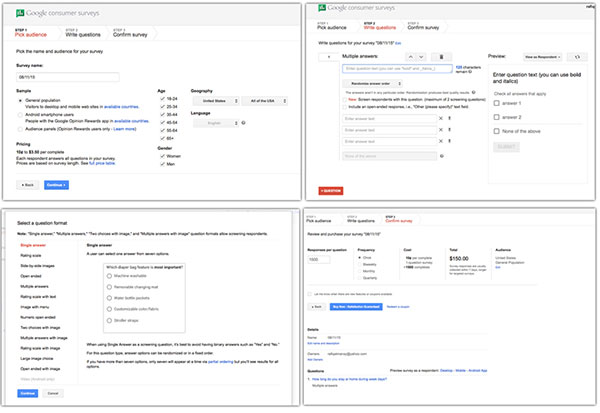
Task: Open the Randomize answer order dropdown
Action: [372, 83]
